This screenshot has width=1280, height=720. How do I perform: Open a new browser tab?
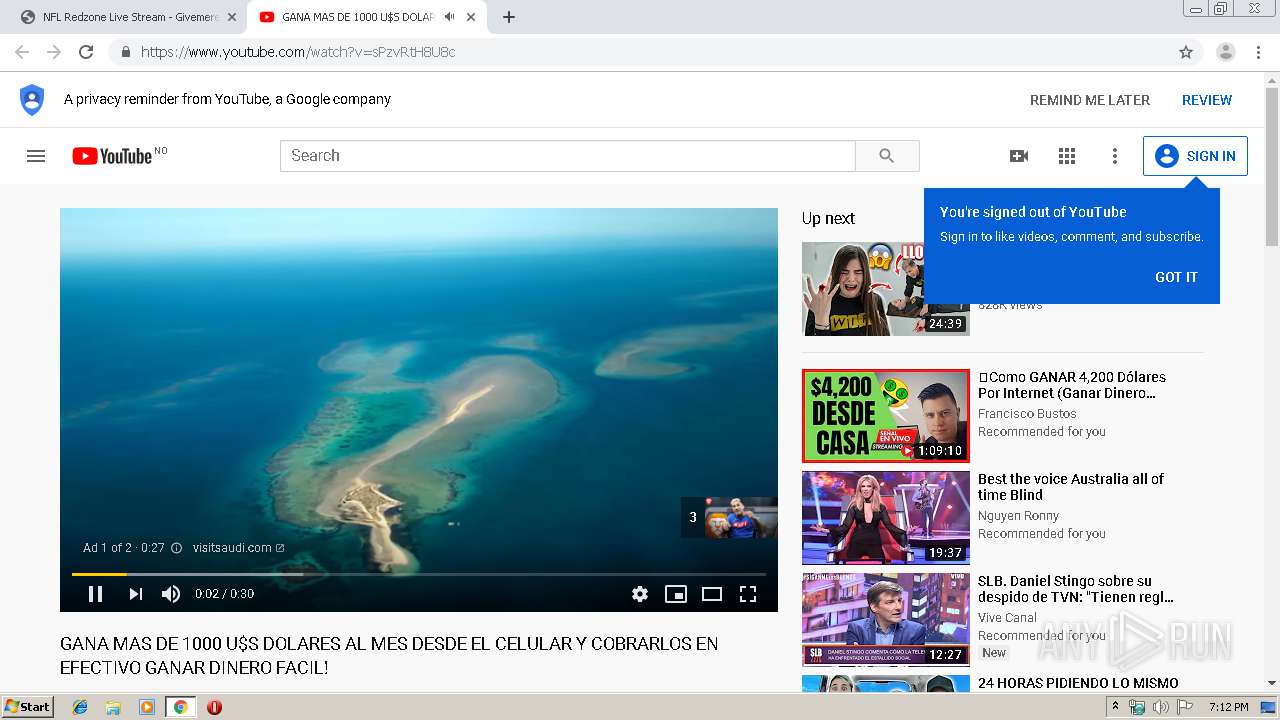[509, 17]
